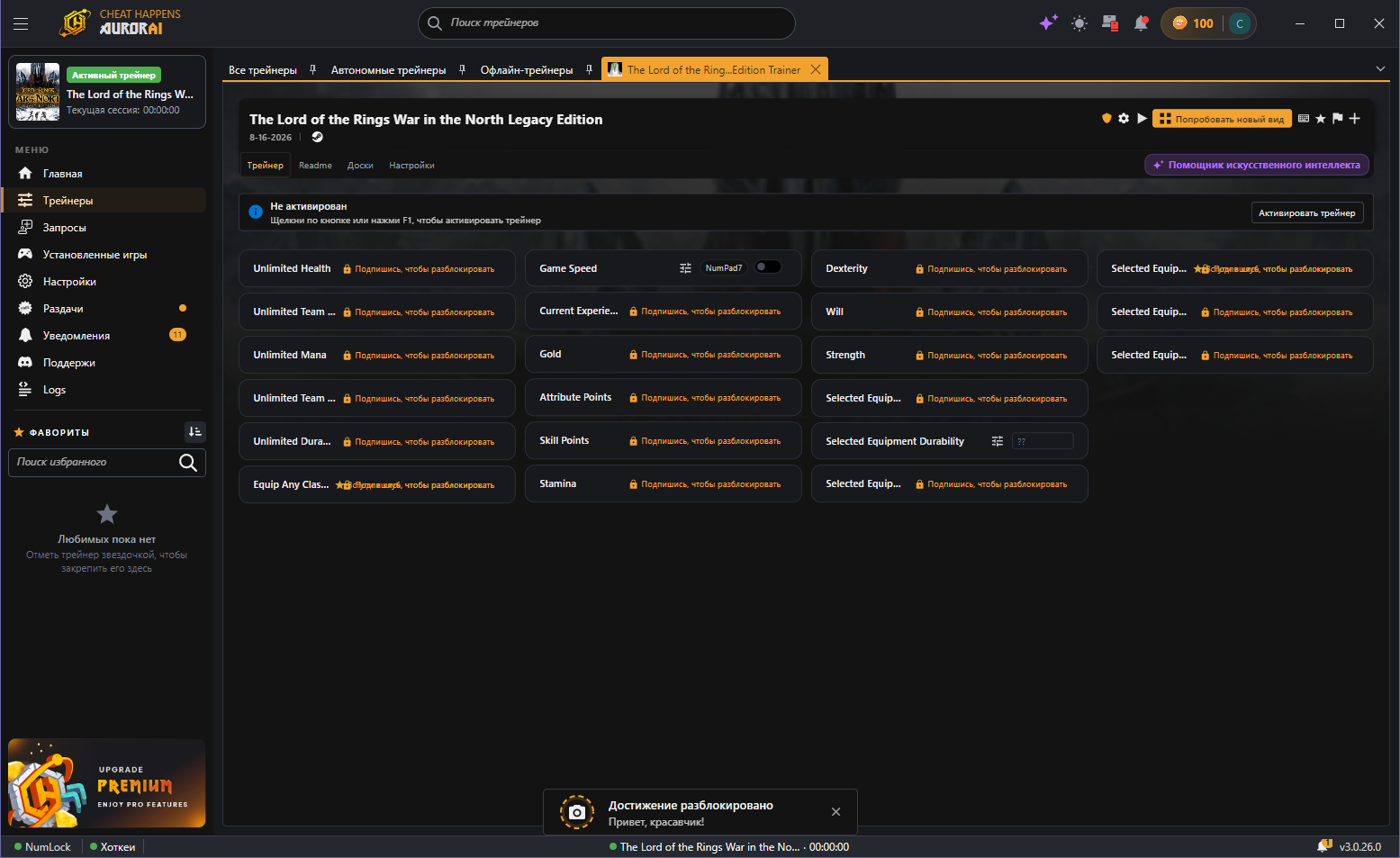Click subscribe-to-unlock link for Gold
Viewport: 1400px width, 858px height.
(x=705, y=355)
